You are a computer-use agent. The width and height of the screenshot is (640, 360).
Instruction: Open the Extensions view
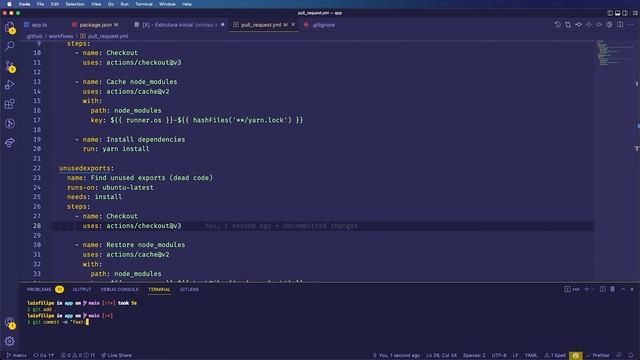(10, 104)
